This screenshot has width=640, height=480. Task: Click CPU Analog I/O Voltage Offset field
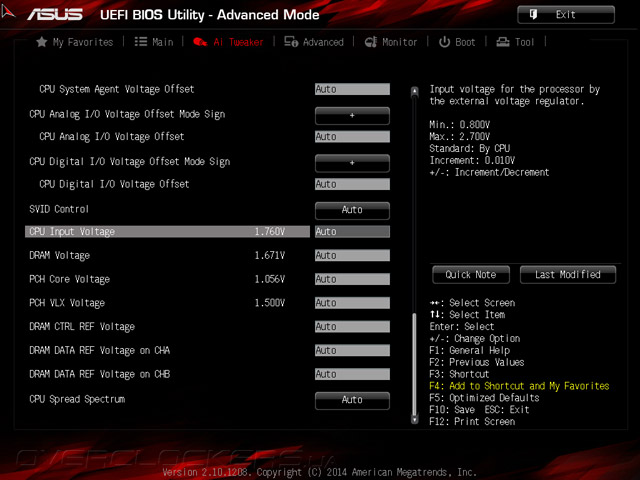tap(352, 136)
